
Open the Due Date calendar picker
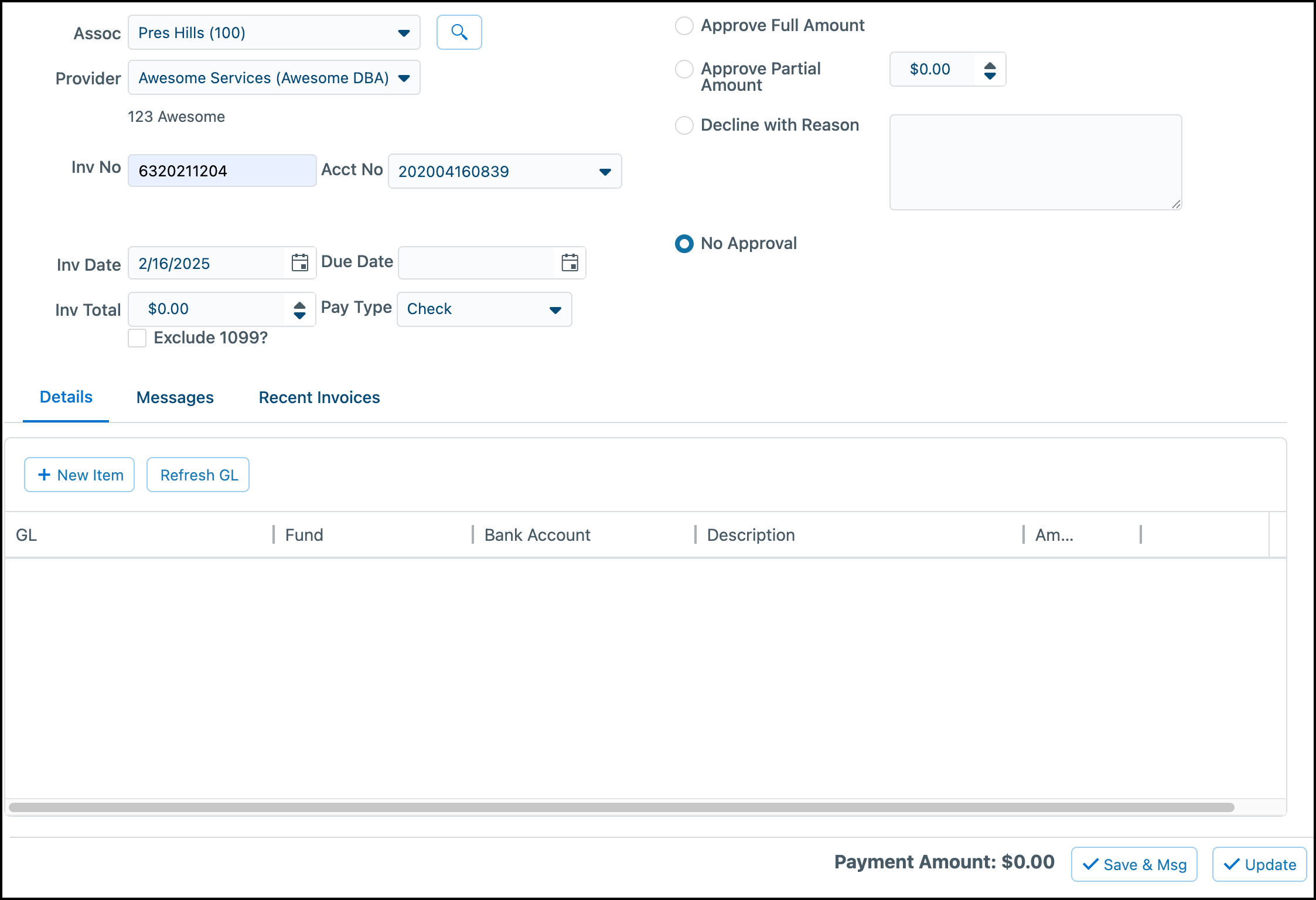(570, 262)
